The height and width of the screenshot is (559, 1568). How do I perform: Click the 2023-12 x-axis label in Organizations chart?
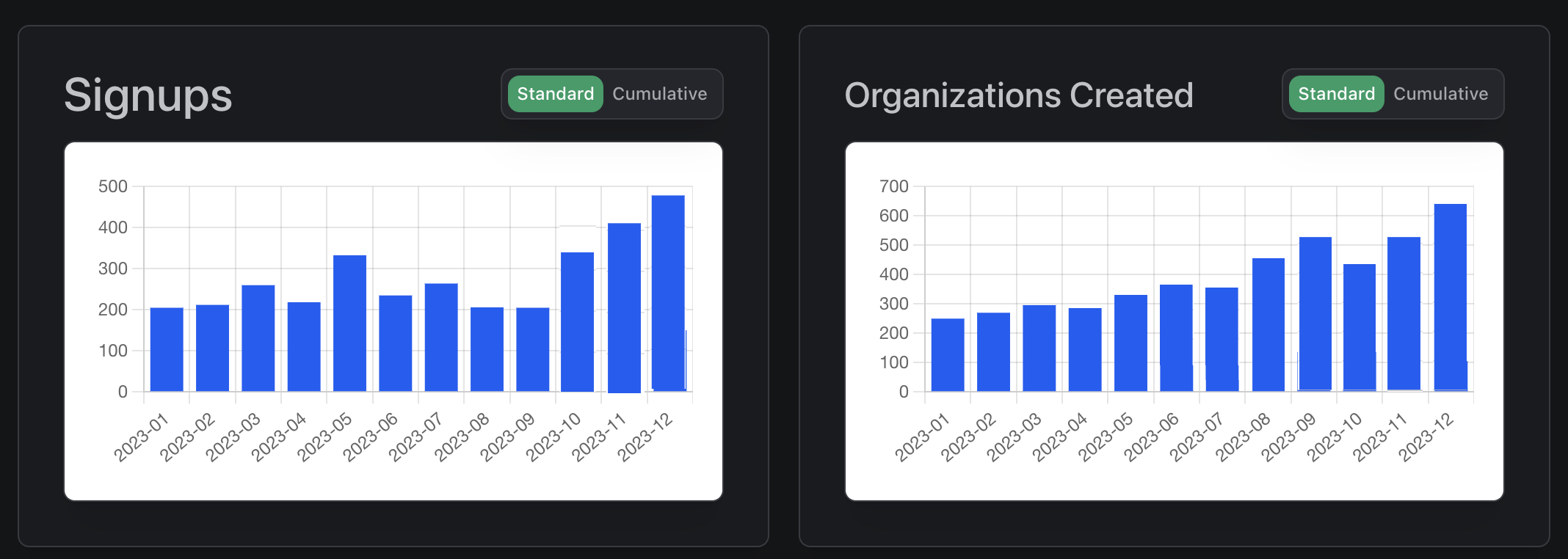(x=1426, y=437)
